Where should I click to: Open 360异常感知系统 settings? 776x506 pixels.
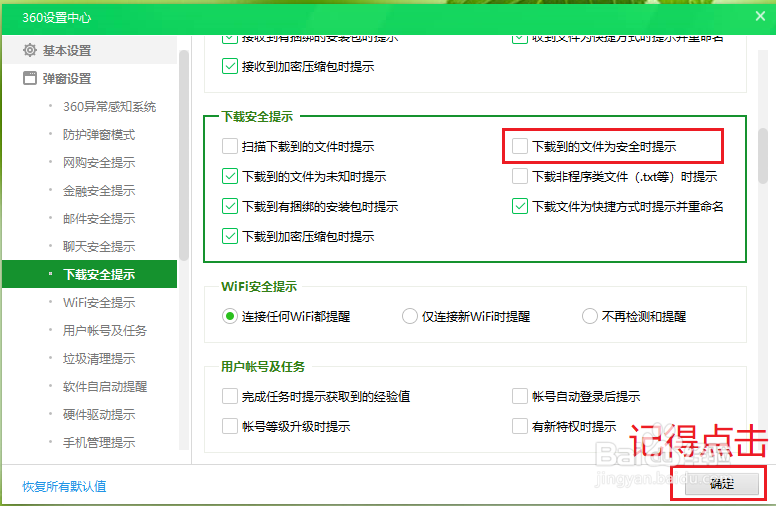pos(109,106)
